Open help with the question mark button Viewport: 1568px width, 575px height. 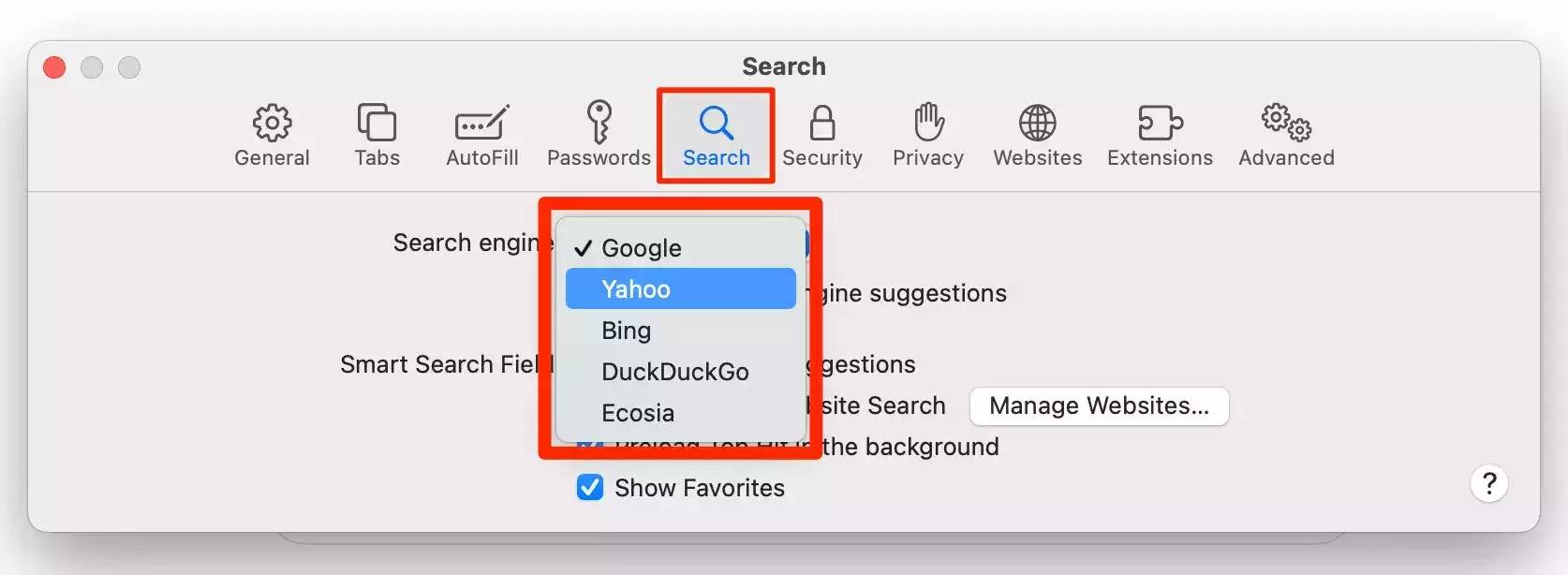pyautogui.click(x=1488, y=484)
